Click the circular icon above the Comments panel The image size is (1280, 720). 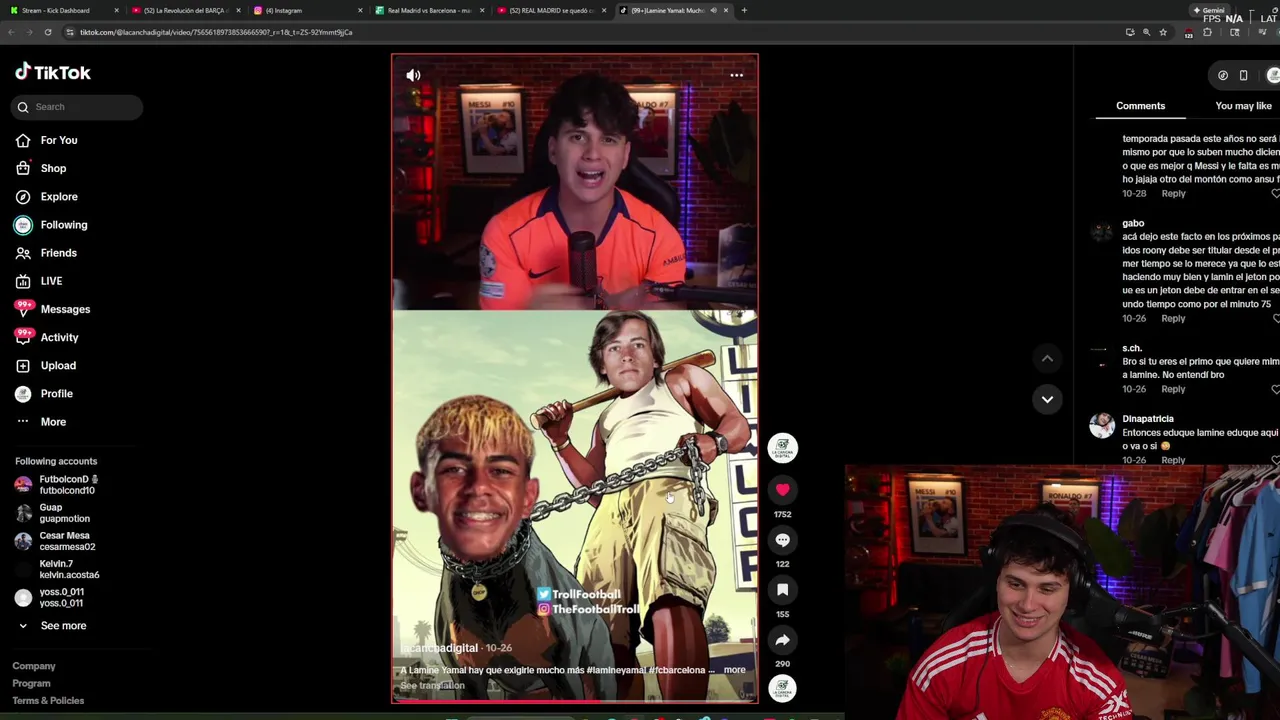pyautogui.click(x=1223, y=76)
